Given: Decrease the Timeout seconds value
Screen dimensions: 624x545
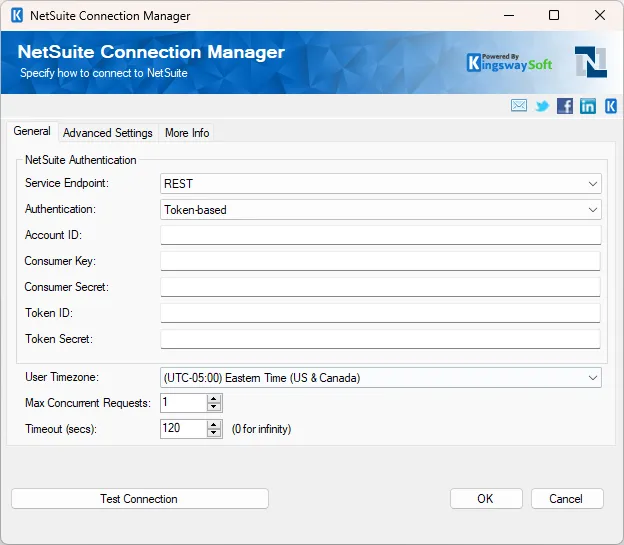Looking at the screenshot, I should tap(213, 433).
